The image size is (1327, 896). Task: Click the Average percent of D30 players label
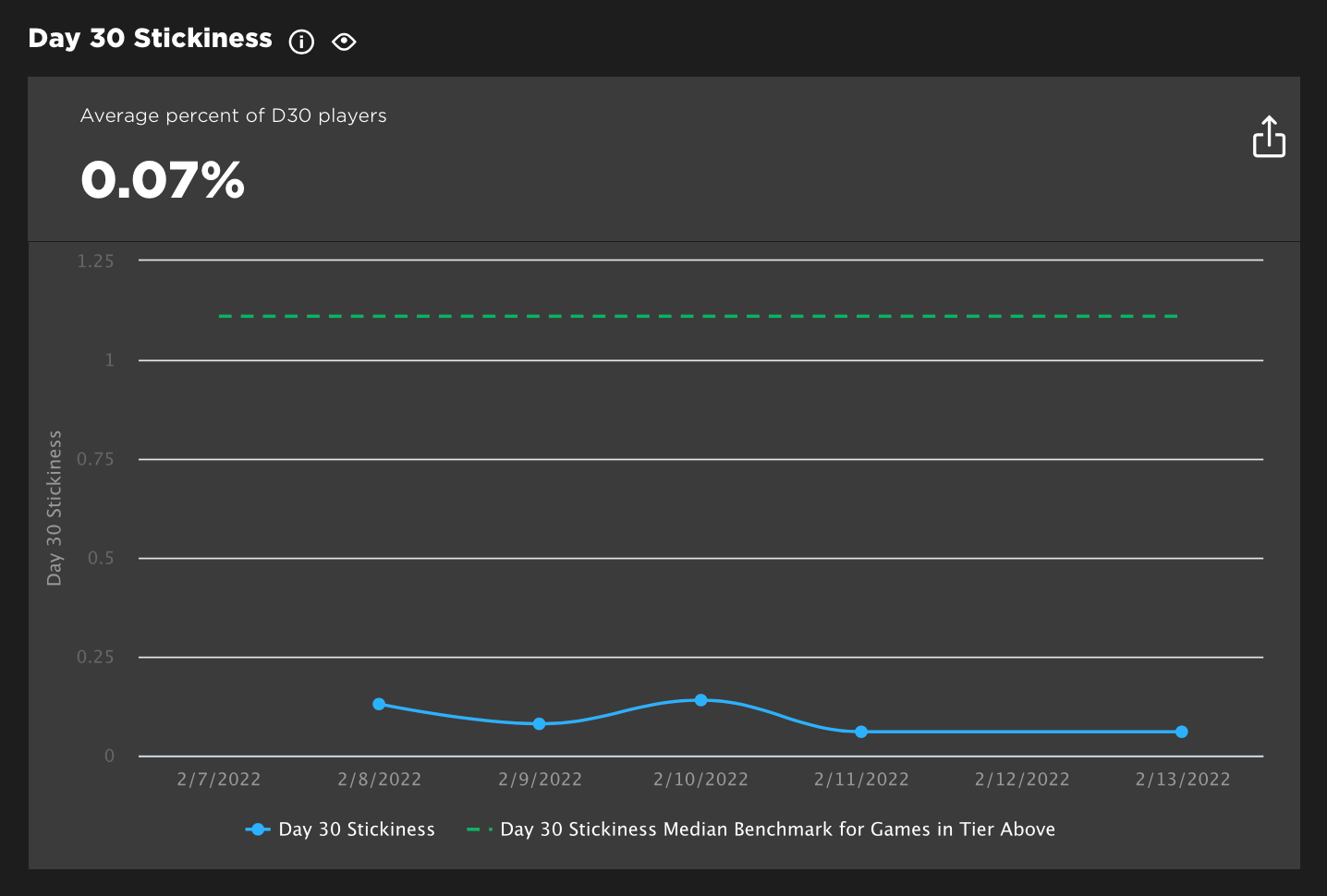click(x=234, y=115)
